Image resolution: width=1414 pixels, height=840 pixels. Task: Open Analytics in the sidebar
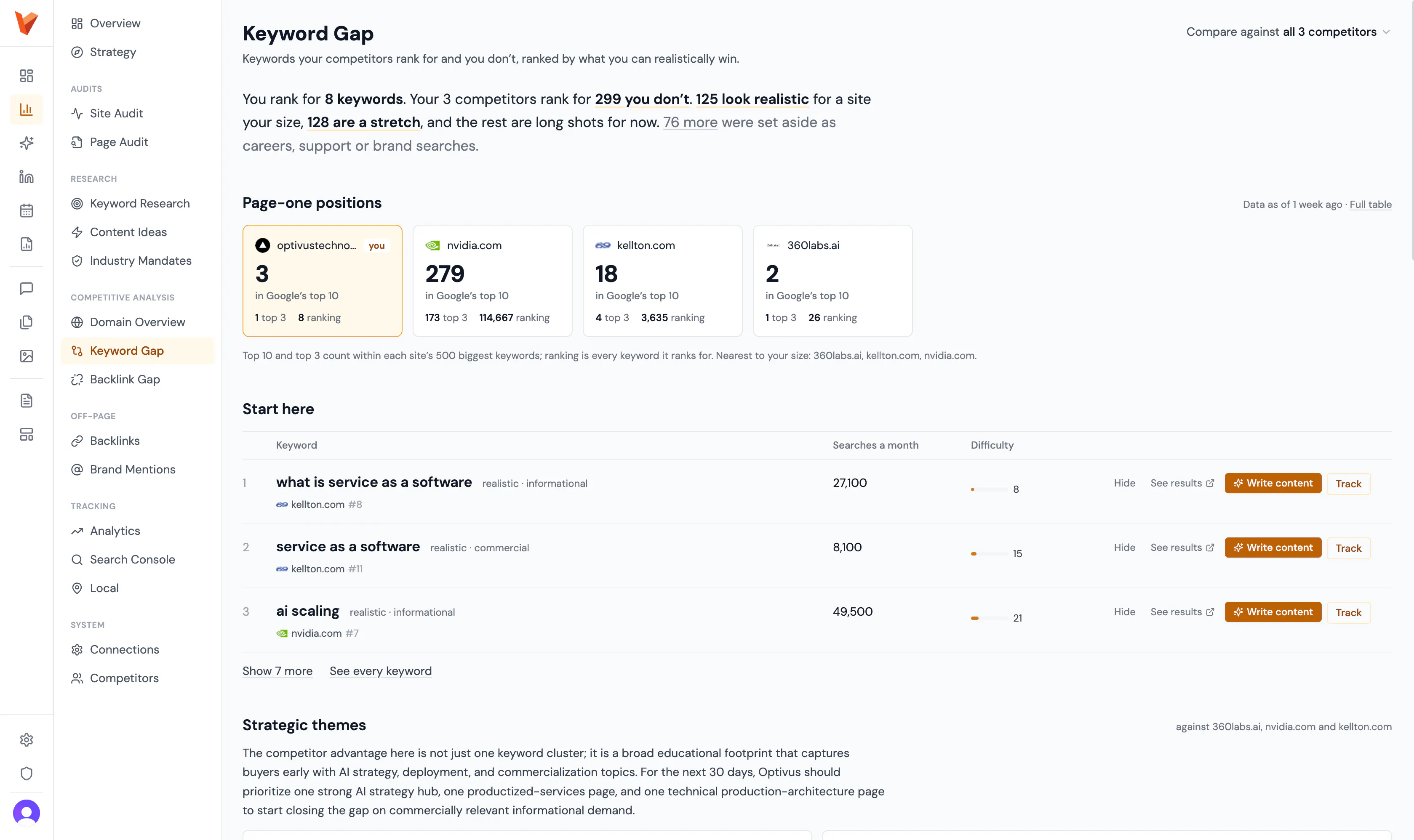(138, 531)
